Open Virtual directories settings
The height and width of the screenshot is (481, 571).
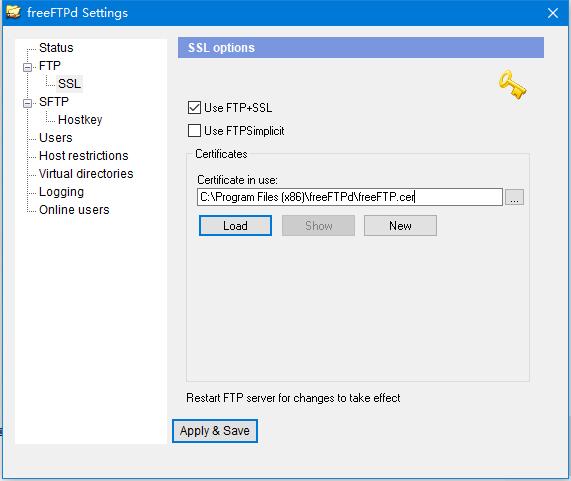pyautogui.click(x=86, y=174)
